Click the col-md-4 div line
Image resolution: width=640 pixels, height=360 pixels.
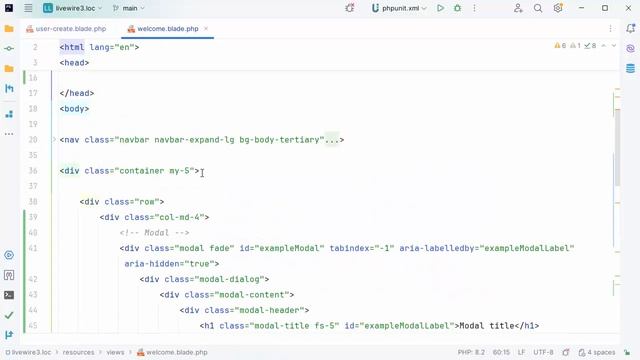(x=154, y=217)
